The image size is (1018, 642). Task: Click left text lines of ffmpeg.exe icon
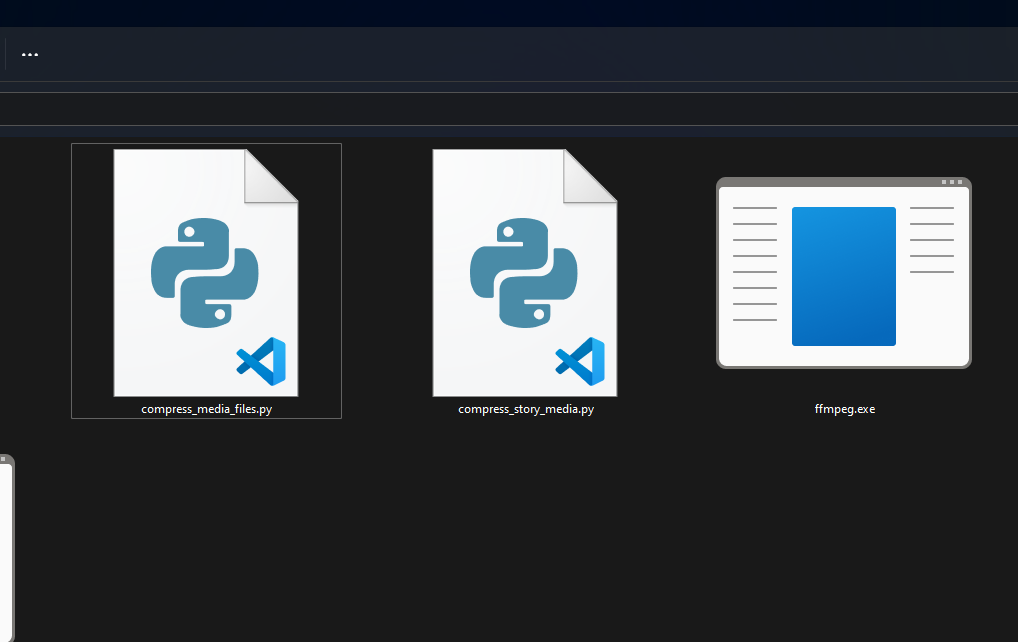pos(755,264)
